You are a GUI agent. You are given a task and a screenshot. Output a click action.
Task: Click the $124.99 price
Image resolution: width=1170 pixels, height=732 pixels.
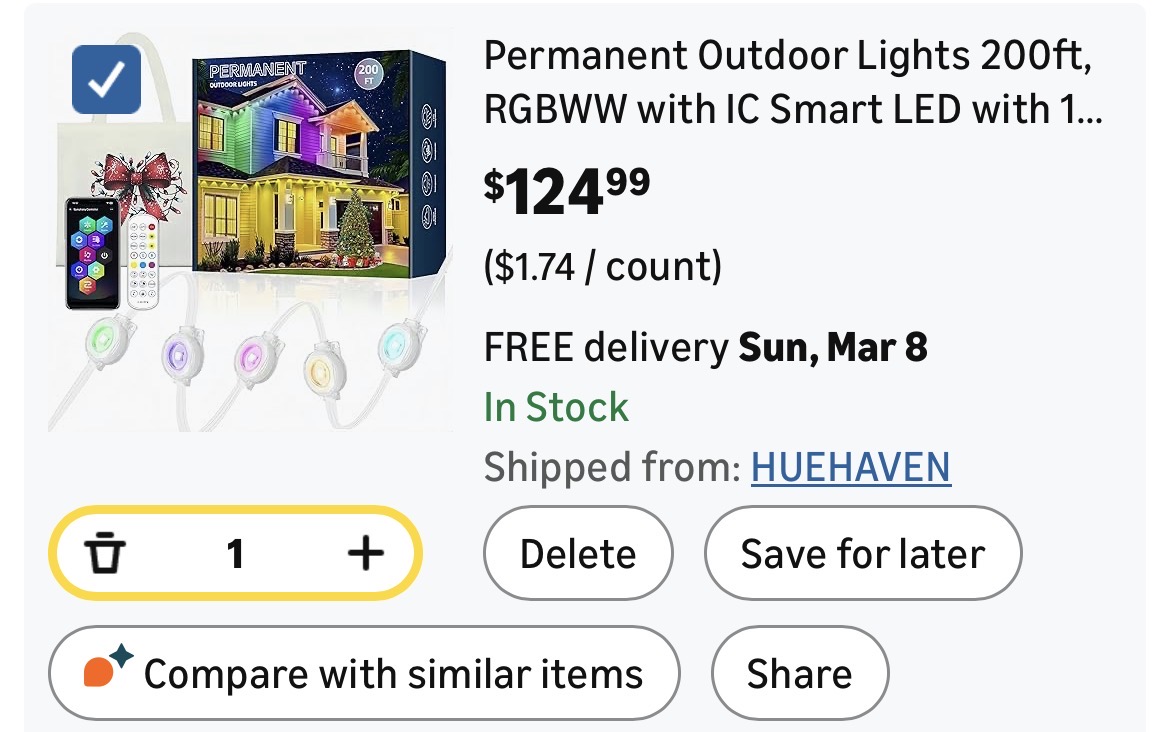[567, 191]
